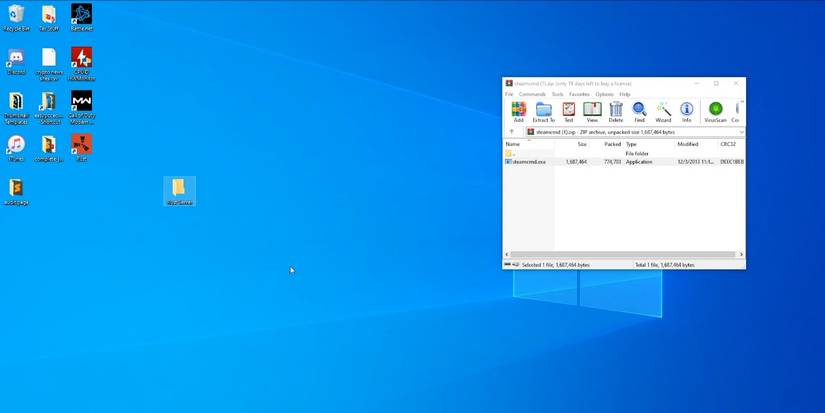
Task: Select the Discord desktop shortcut
Action: click(16, 60)
